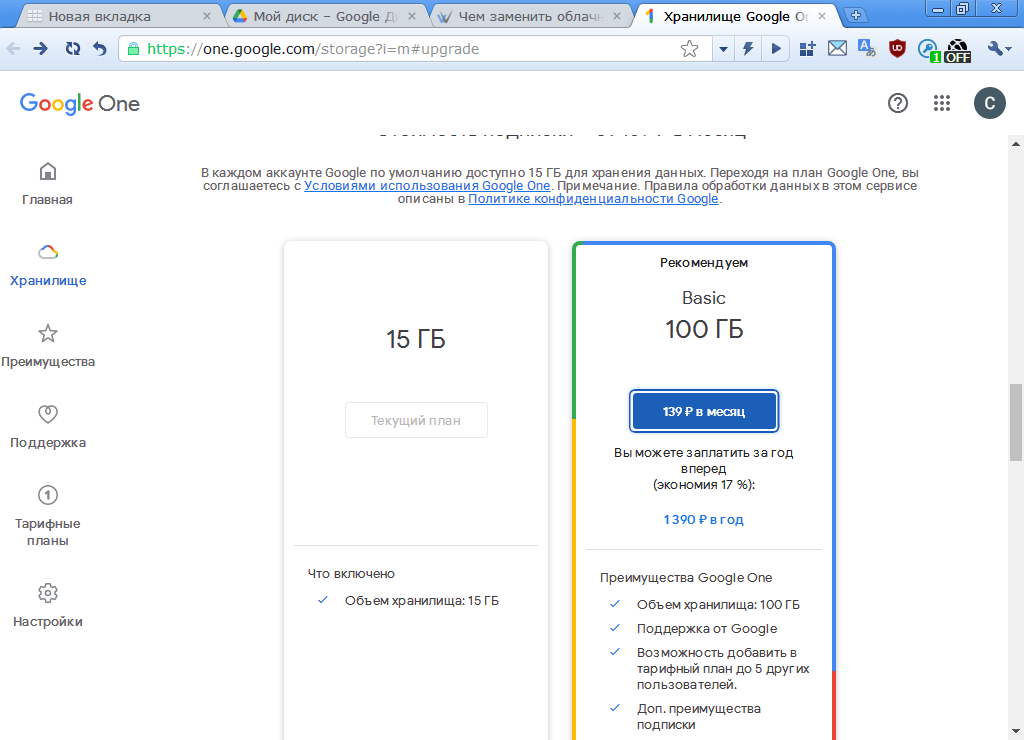This screenshot has height=740, width=1024.
Task: Open Преимущества star section
Action: point(48,344)
